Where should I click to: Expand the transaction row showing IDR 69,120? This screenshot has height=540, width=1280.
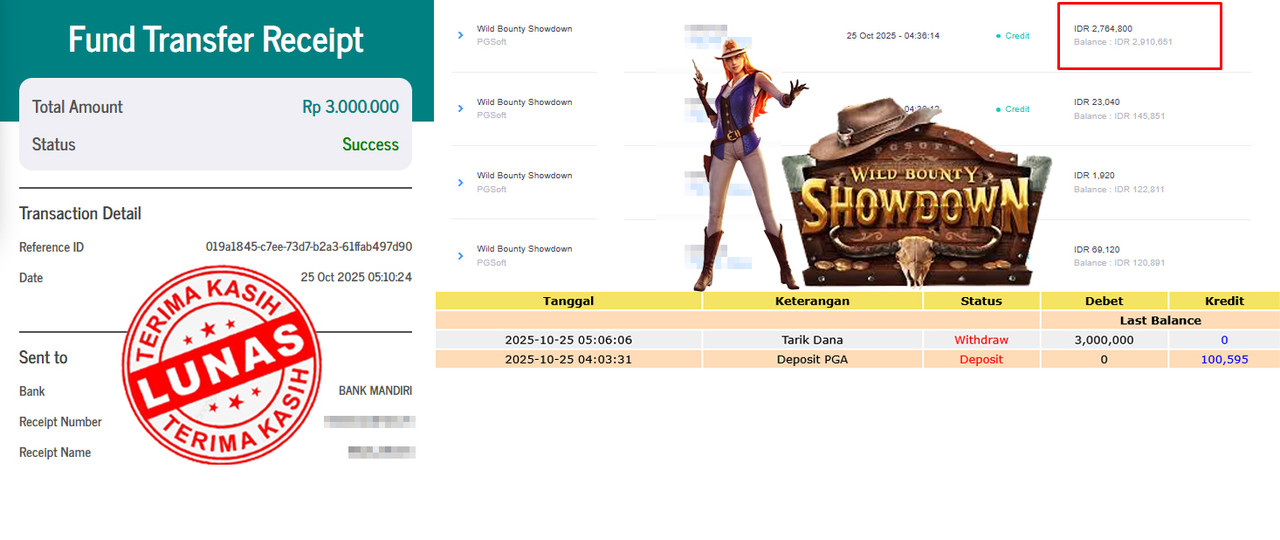pyautogui.click(x=460, y=255)
